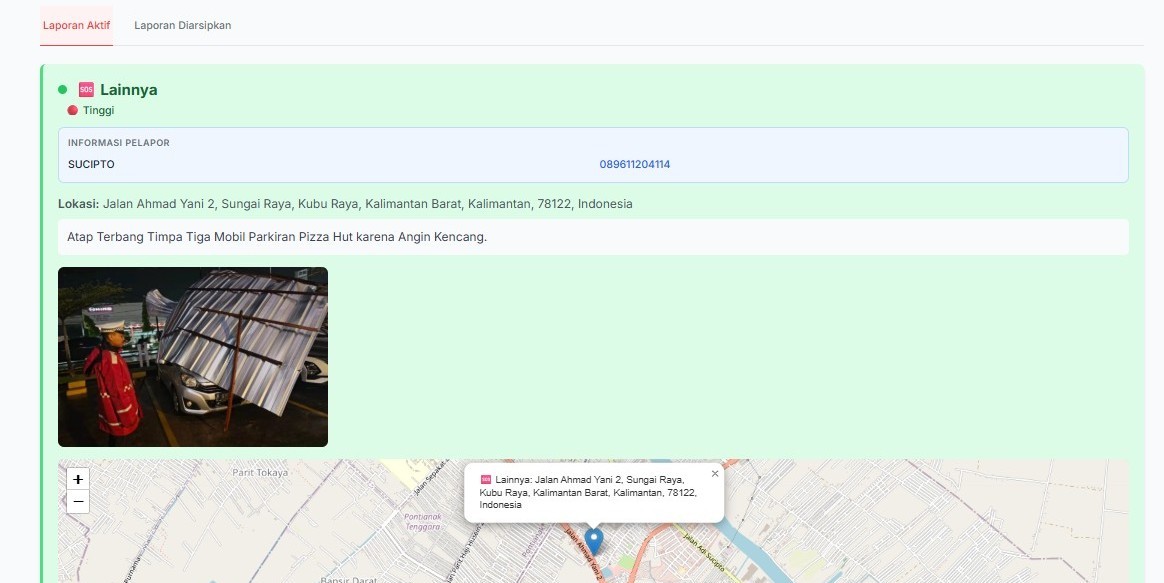Click the green status dot before Lainnya
The width and height of the screenshot is (1164, 583).
[63, 90]
